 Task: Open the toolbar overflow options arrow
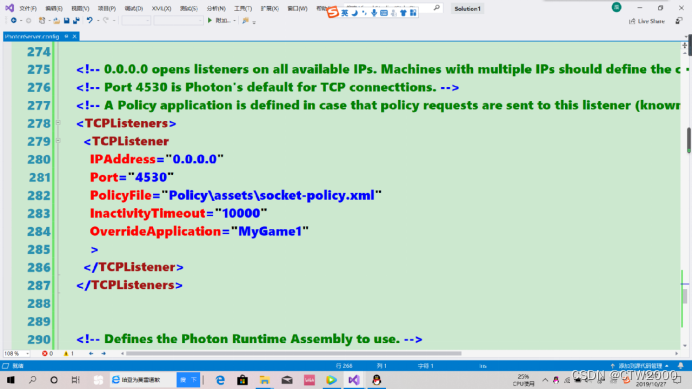click(254, 22)
